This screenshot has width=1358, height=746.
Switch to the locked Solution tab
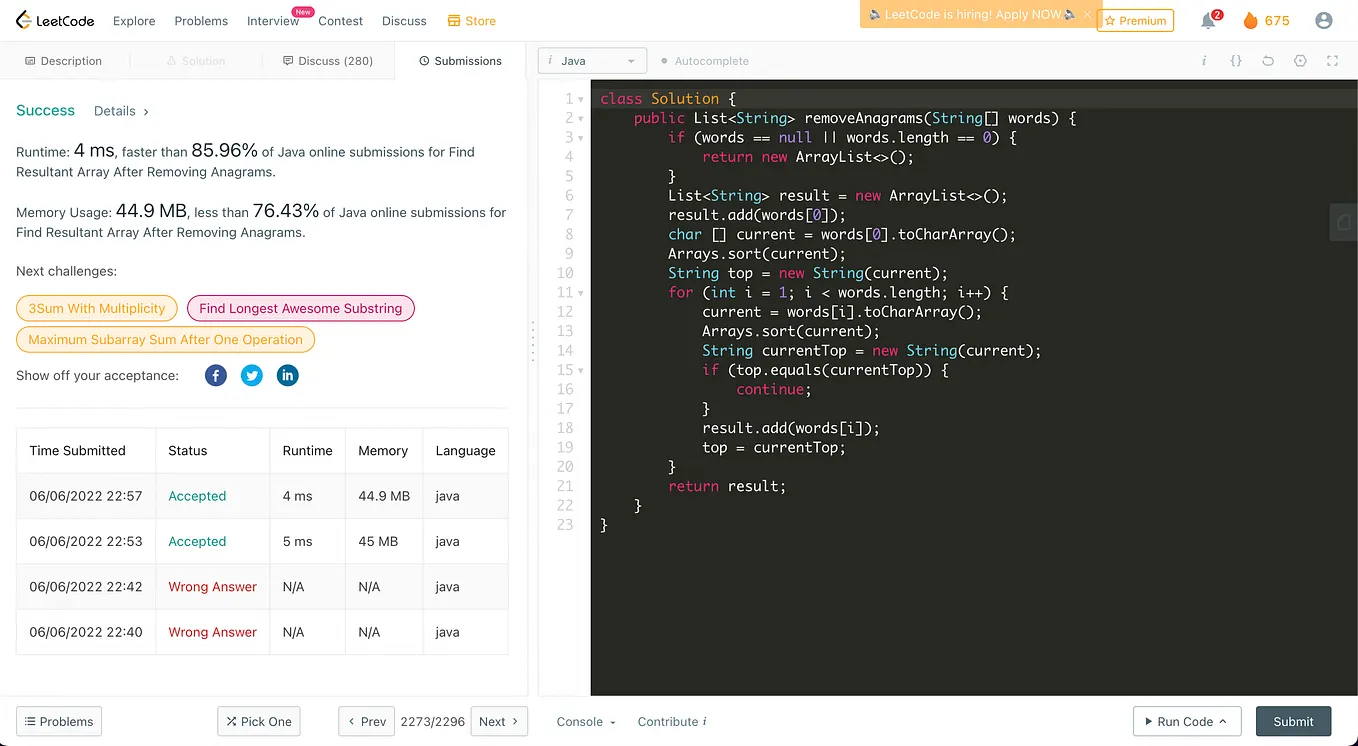(196, 61)
